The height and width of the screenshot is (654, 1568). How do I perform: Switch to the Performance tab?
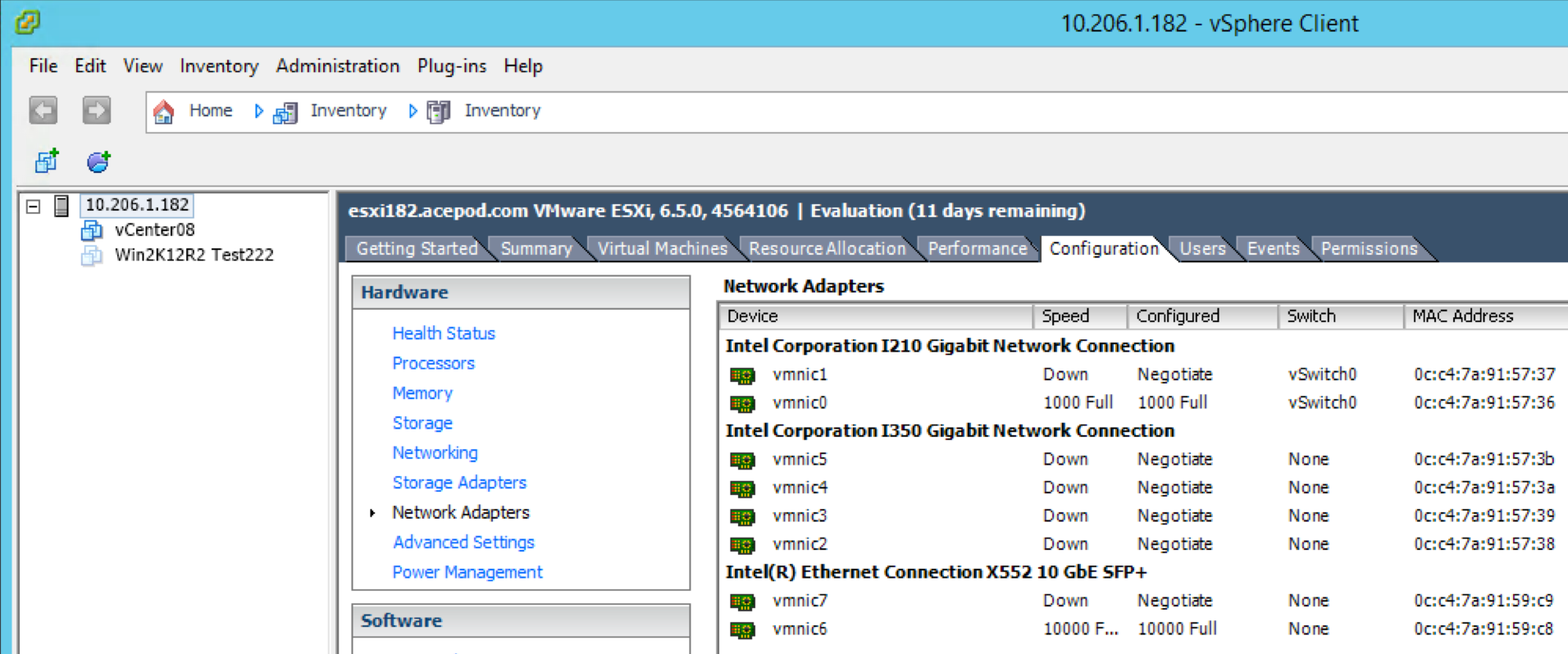tap(978, 248)
